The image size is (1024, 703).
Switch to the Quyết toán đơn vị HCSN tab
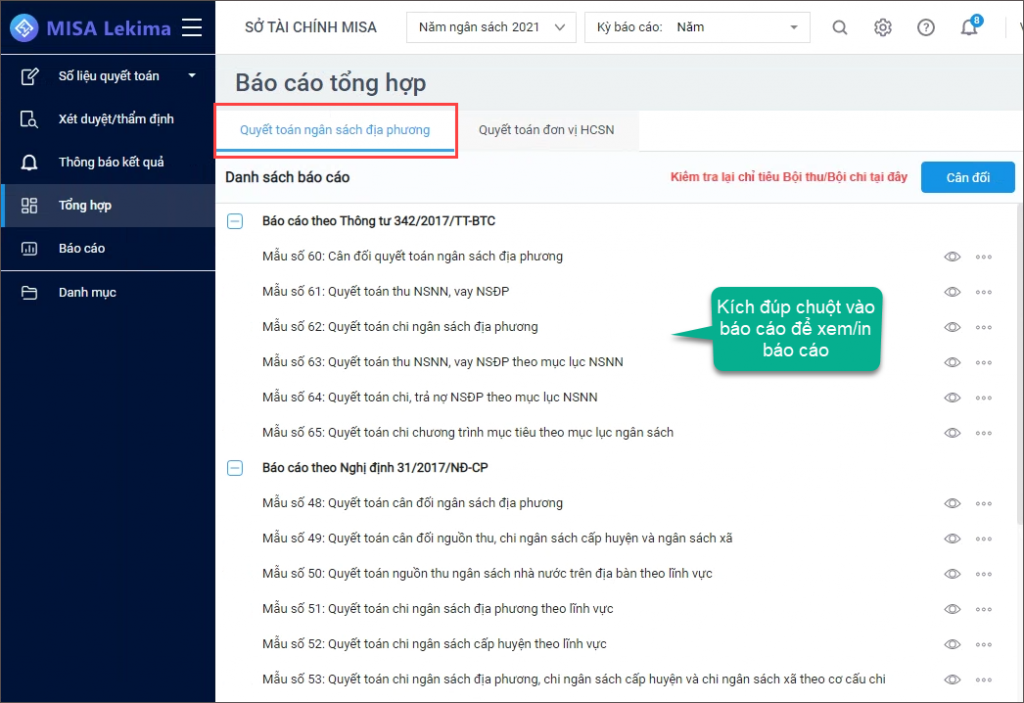coord(548,130)
